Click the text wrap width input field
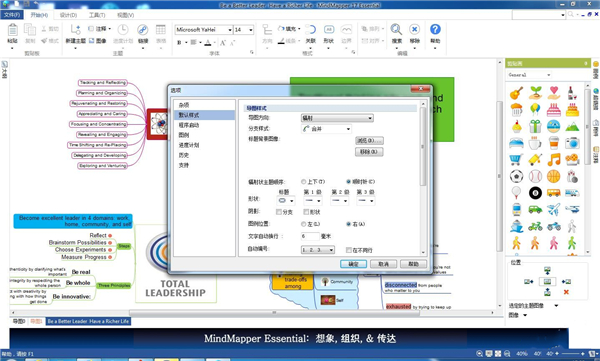Image resolution: width=600 pixels, height=361 pixels. 310,236
